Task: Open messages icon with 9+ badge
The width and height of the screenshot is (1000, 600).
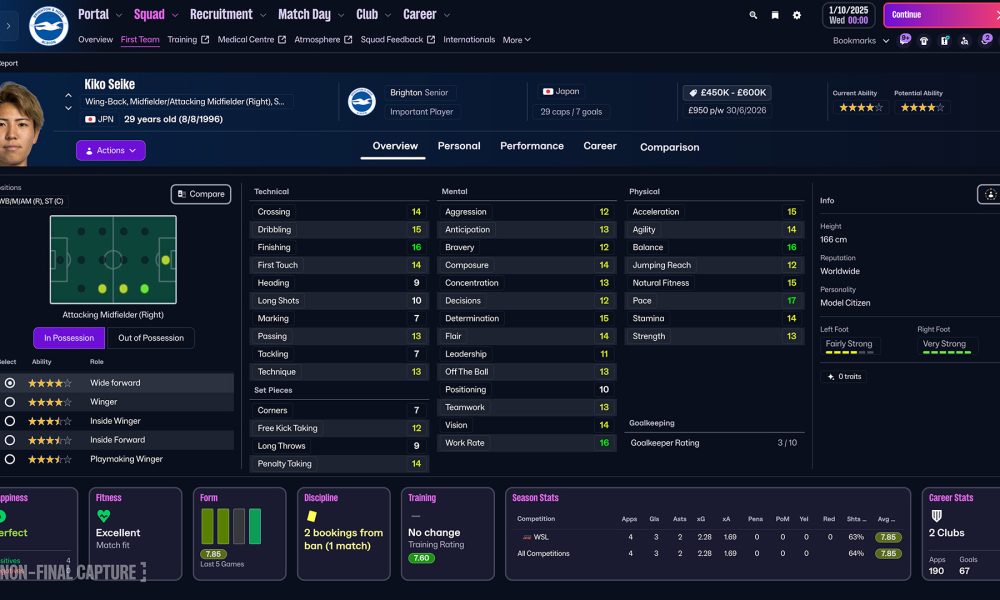Action: tap(905, 40)
